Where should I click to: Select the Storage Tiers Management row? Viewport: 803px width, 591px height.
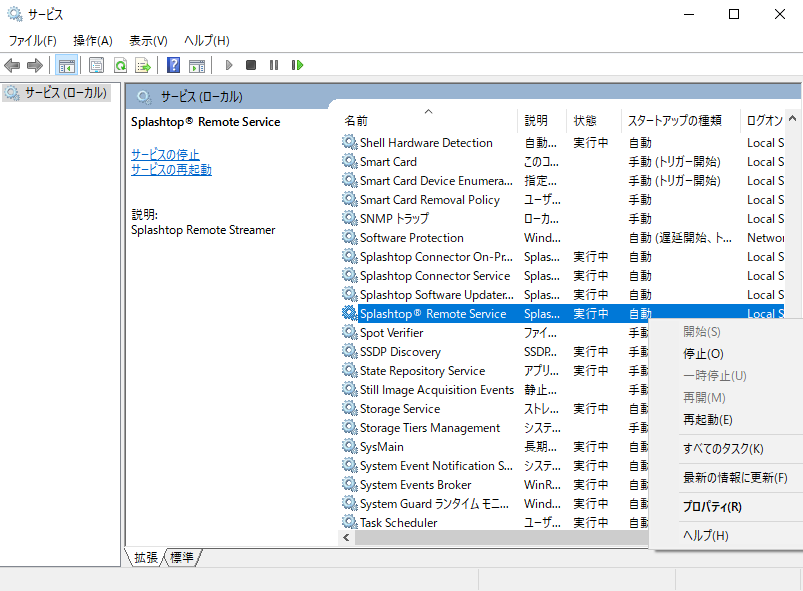point(494,428)
